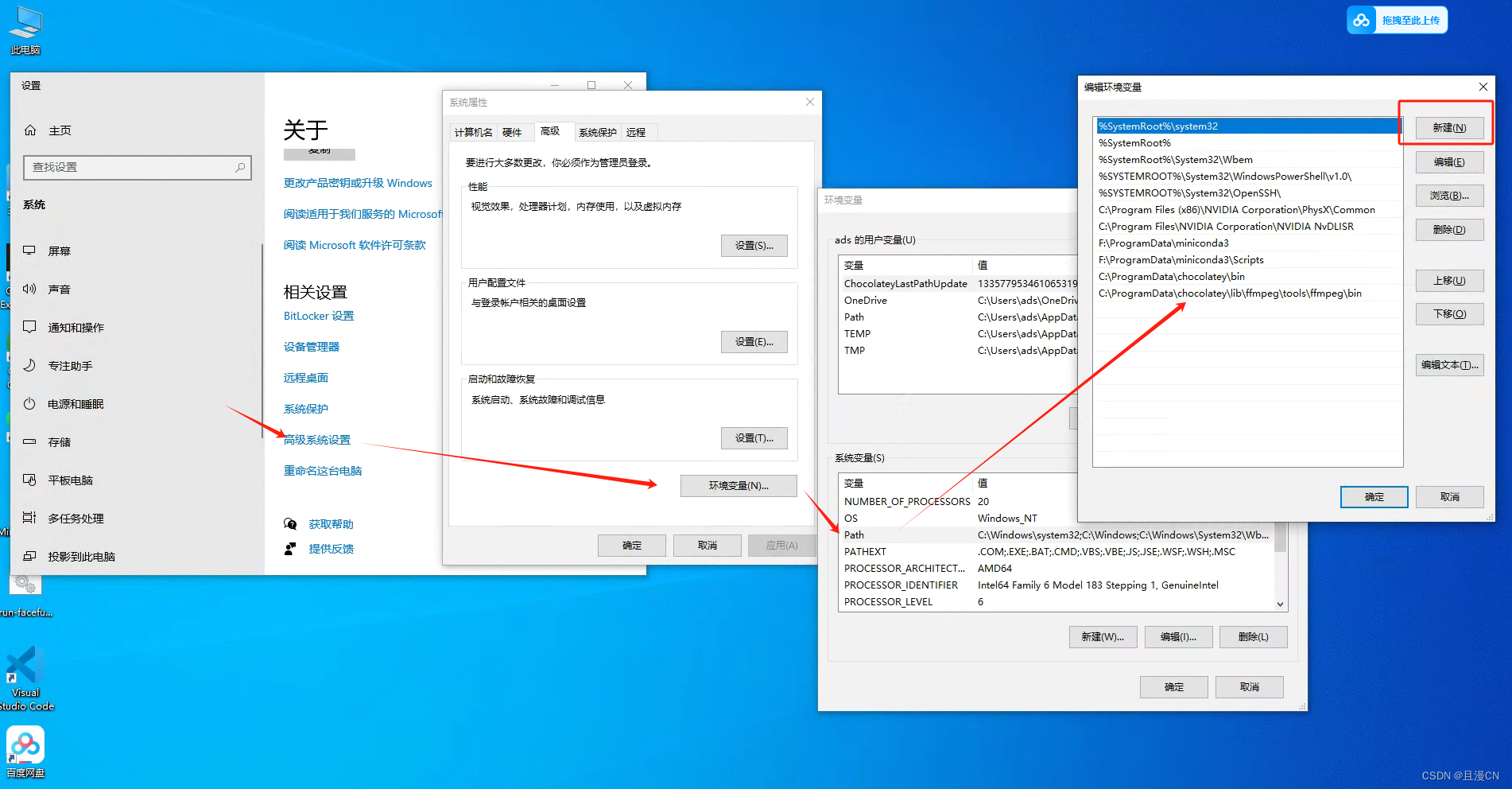Screen dimensions: 1512x789
Task: Open Notifications & actions (通知和操作) icon
Action: pyautogui.click(x=29, y=327)
